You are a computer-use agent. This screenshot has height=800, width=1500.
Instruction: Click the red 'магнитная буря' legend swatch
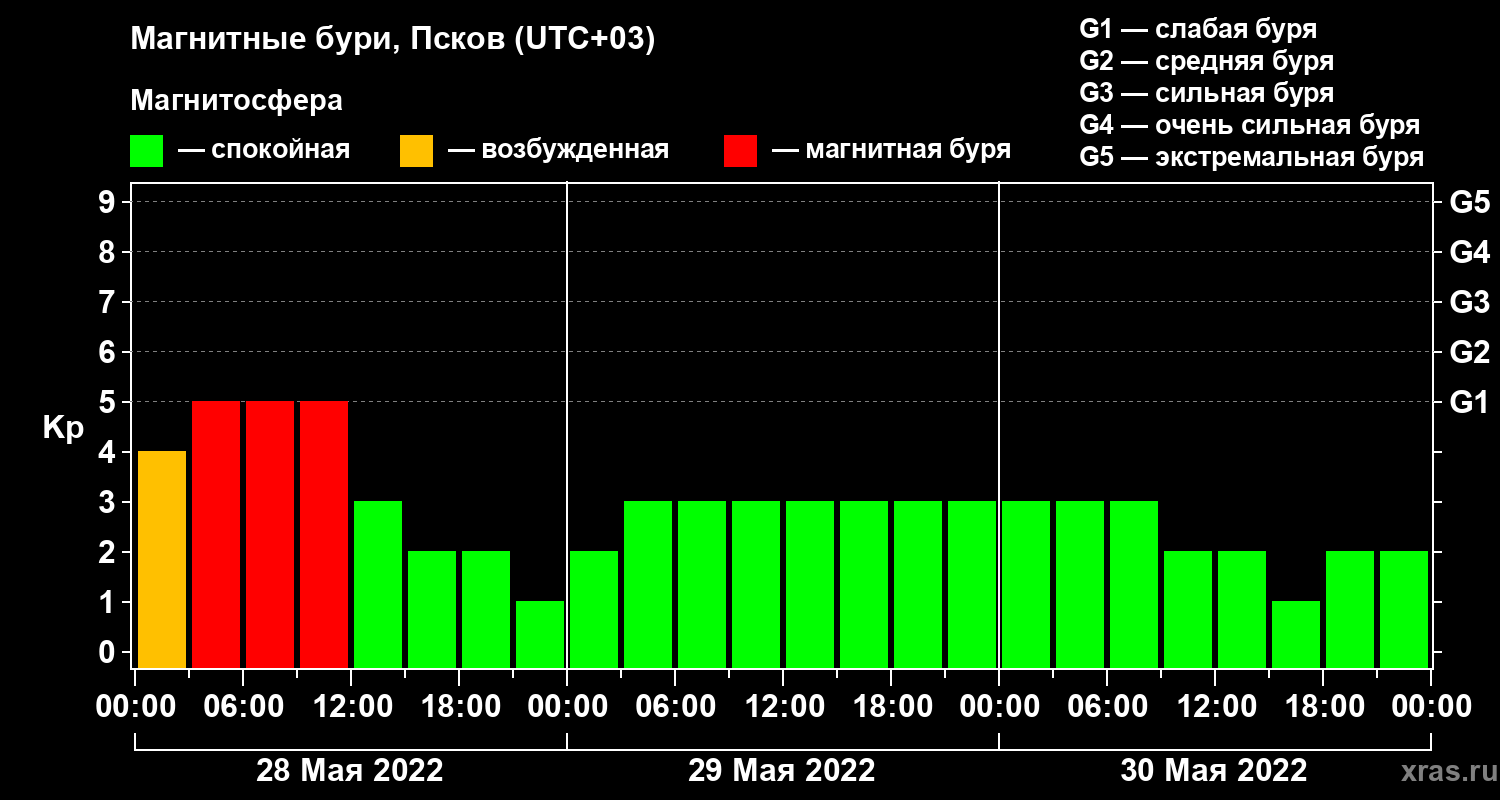(x=740, y=151)
